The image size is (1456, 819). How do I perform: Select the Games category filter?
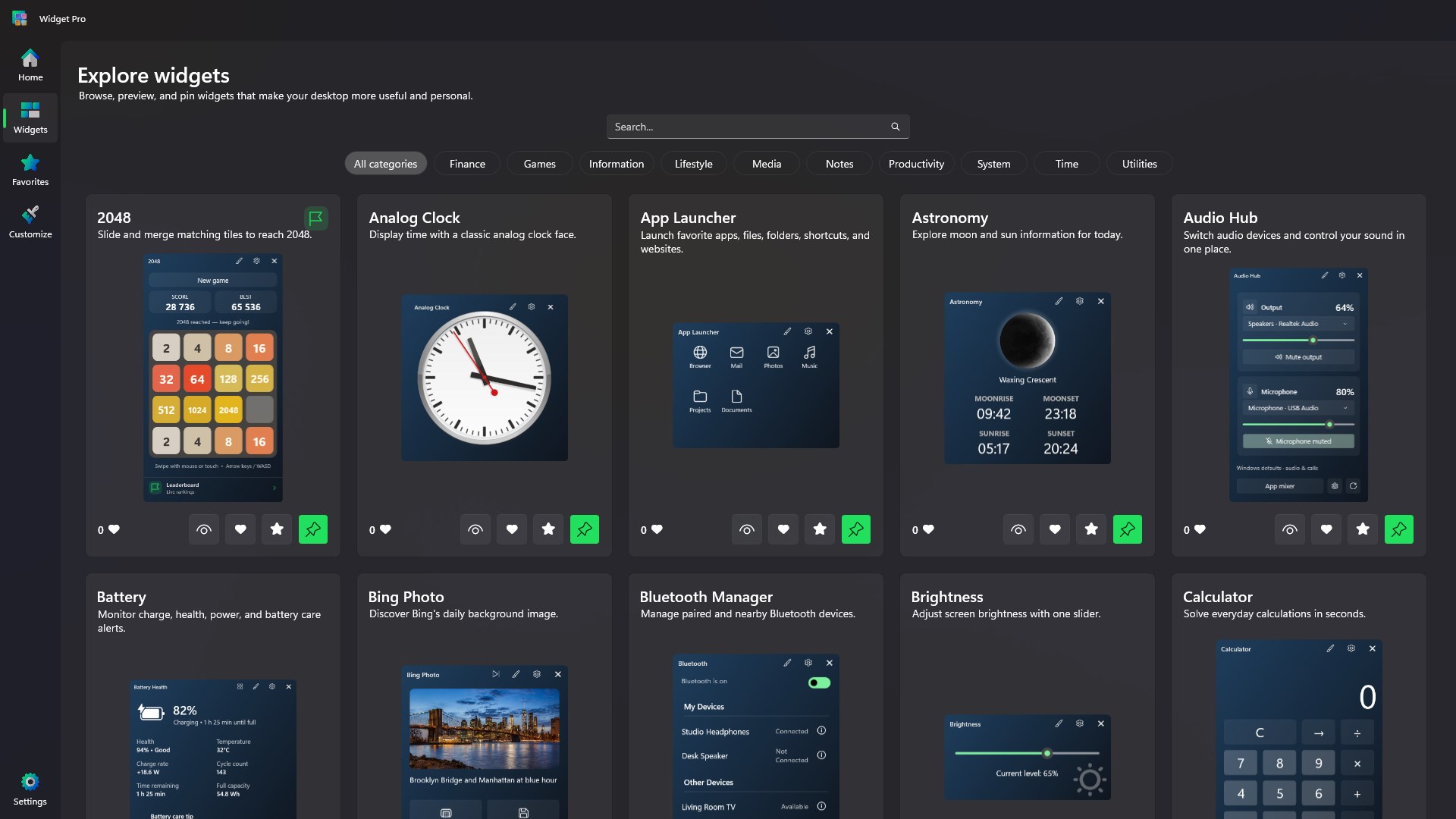click(x=540, y=164)
